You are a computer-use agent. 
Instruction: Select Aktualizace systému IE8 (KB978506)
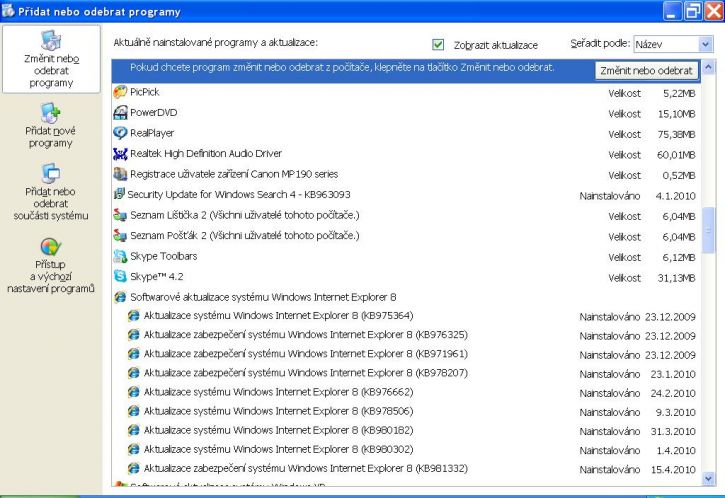(x=406, y=411)
